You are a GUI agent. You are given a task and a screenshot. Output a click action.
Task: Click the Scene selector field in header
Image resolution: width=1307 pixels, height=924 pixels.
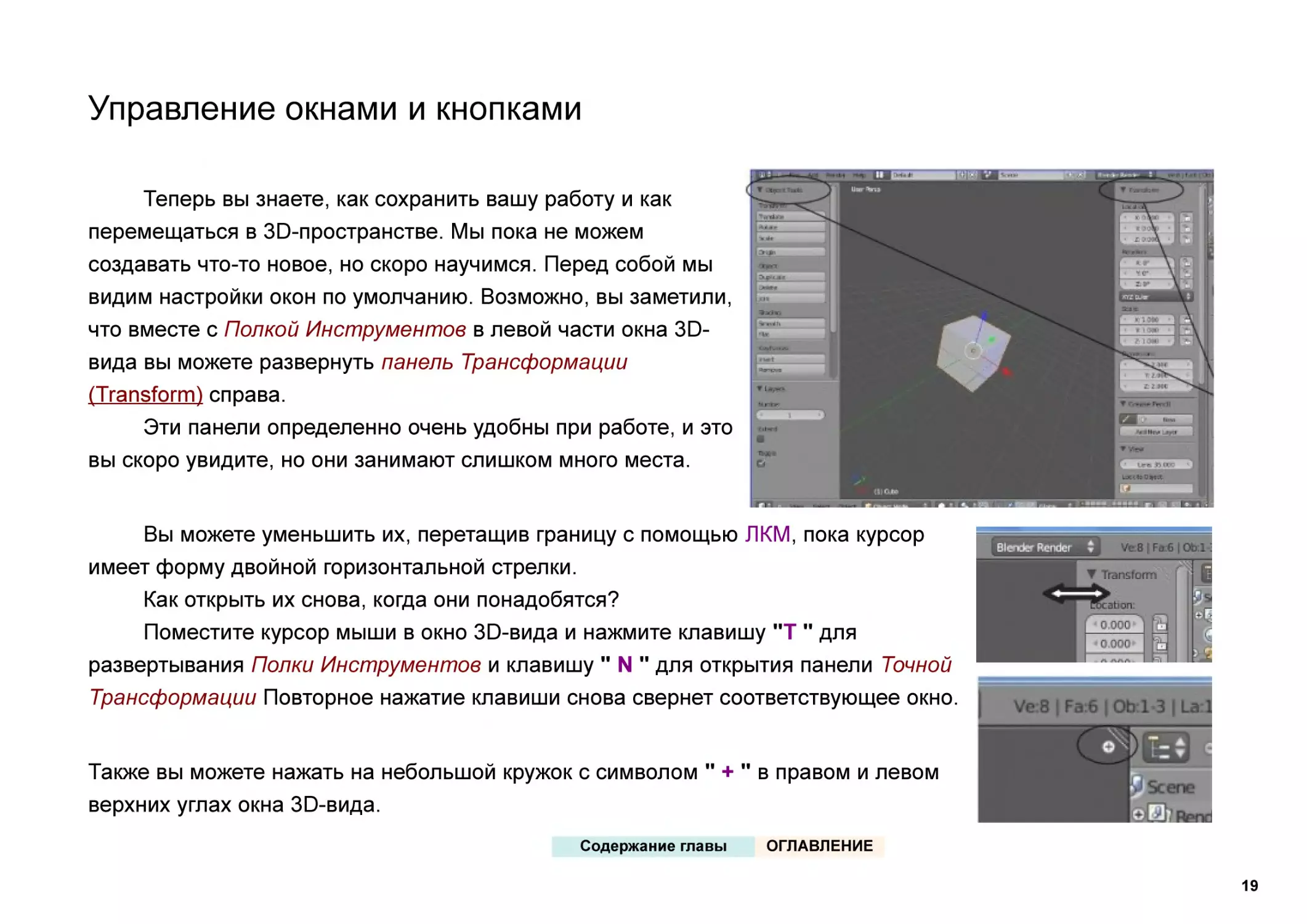tap(1031, 175)
